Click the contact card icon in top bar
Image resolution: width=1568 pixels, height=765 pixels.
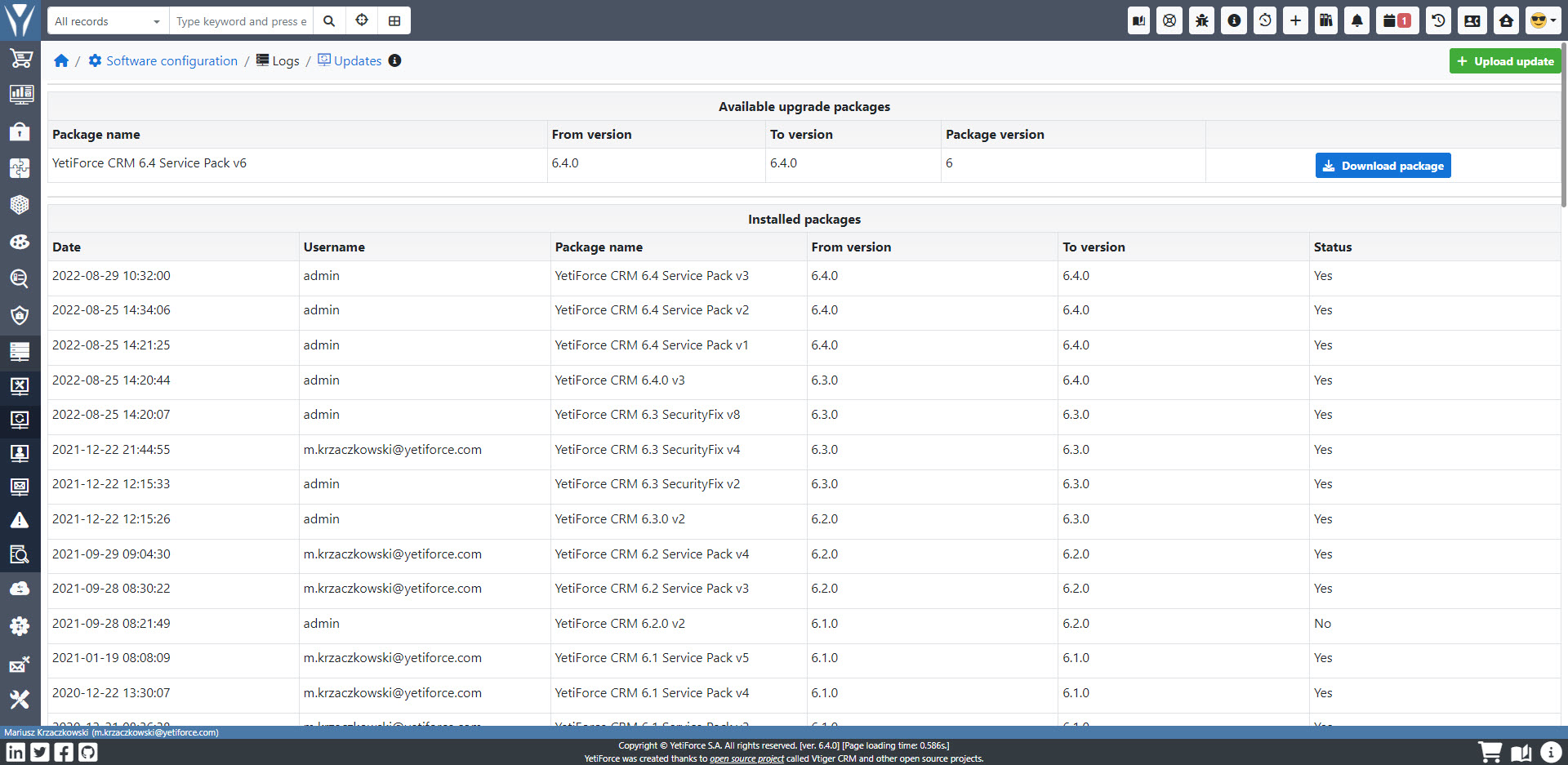pos(1472,20)
